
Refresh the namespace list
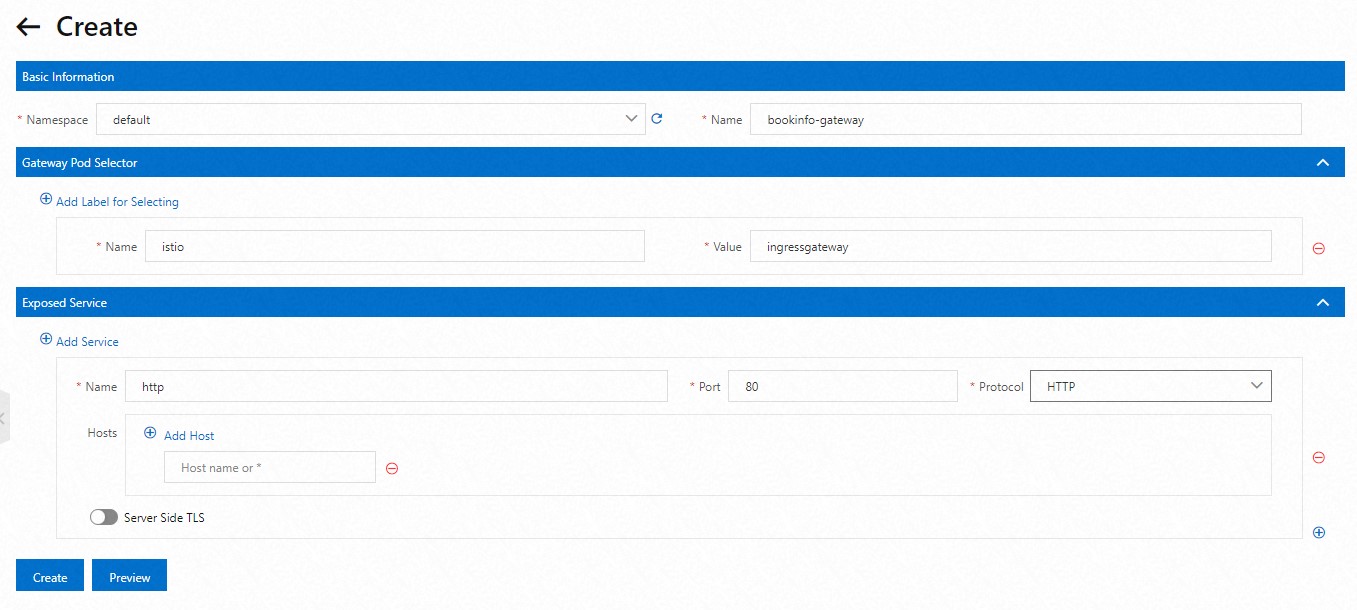657,119
